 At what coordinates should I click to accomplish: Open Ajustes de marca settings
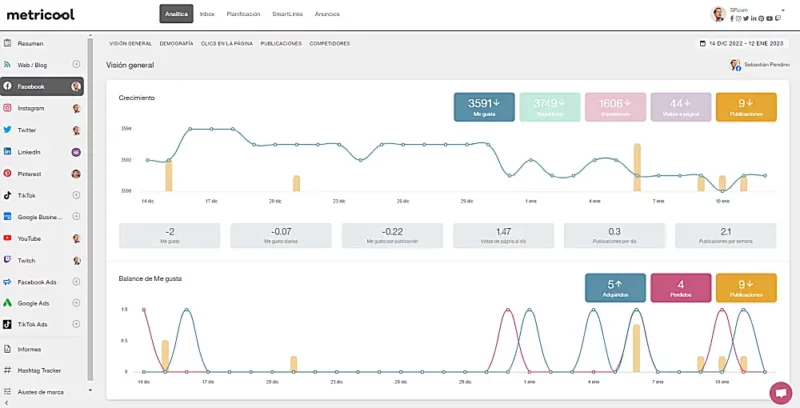point(41,392)
